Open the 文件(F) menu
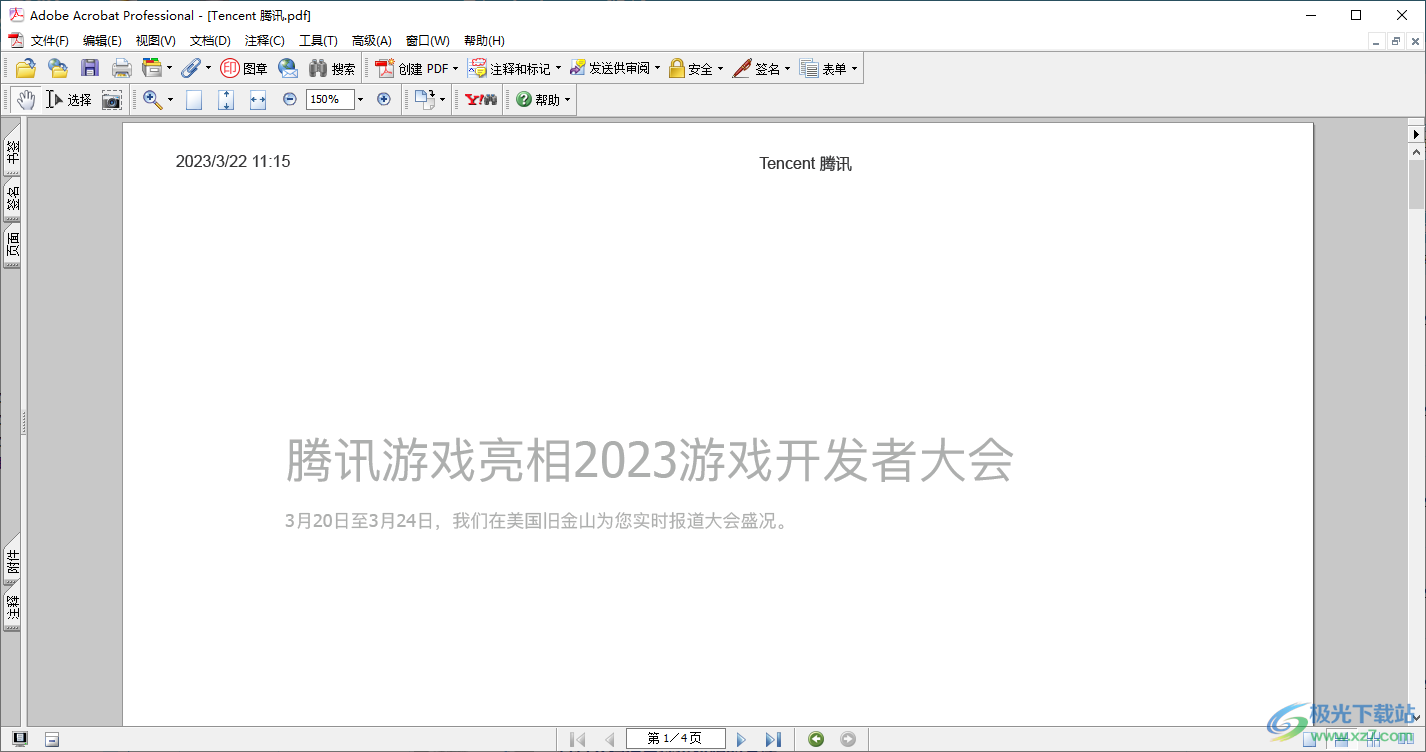This screenshot has height=752, width=1426. click(x=50, y=41)
